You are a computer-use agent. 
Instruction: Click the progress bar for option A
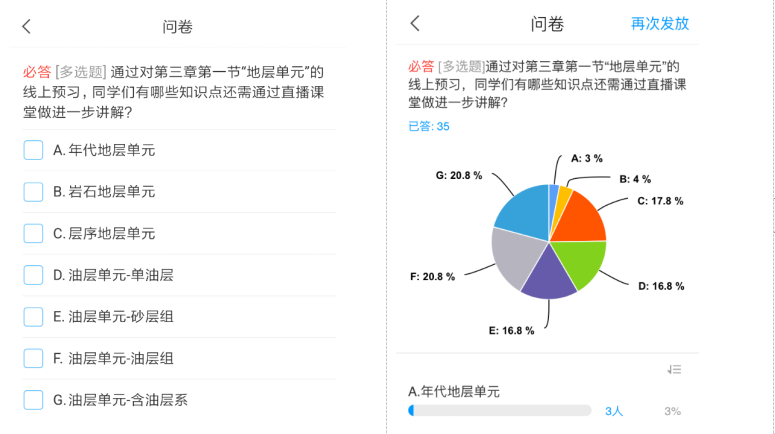(499, 411)
